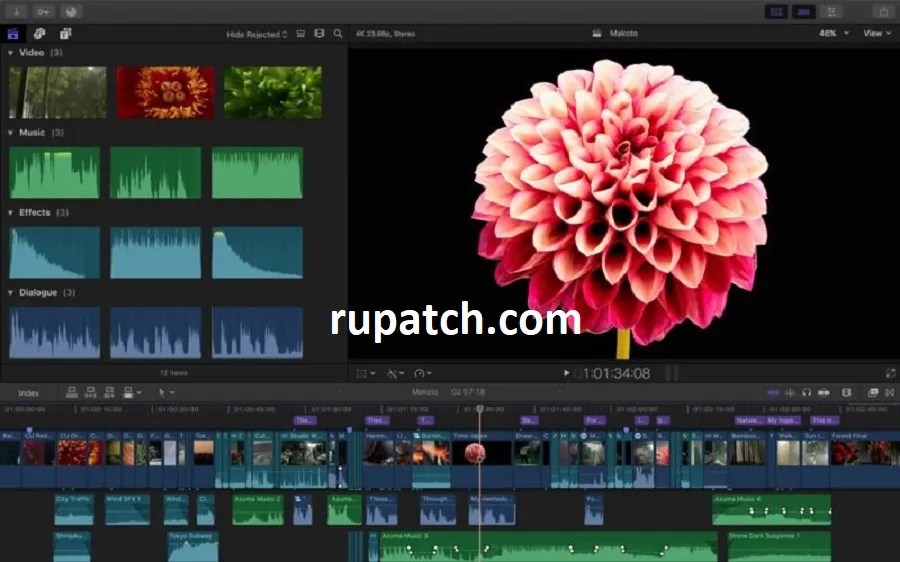The height and width of the screenshot is (562, 900).
Task: Toggle the Timeline panel visibility button
Action: (804, 11)
